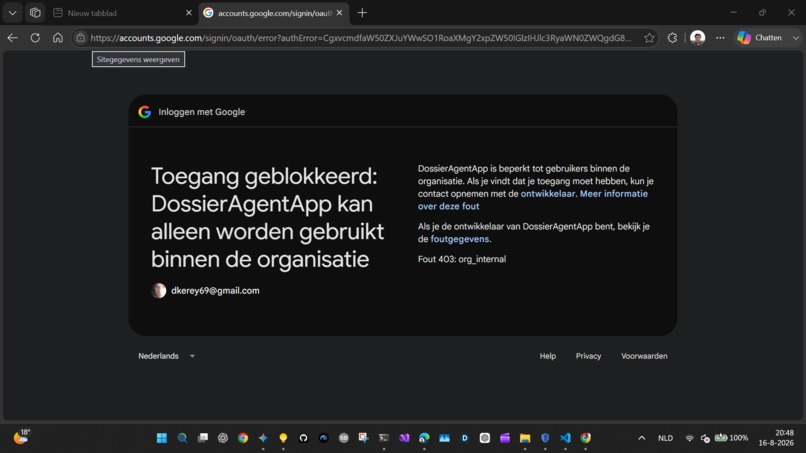The width and height of the screenshot is (806, 453).
Task: Reload the page with the refresh icon
Action: point(35,38)
